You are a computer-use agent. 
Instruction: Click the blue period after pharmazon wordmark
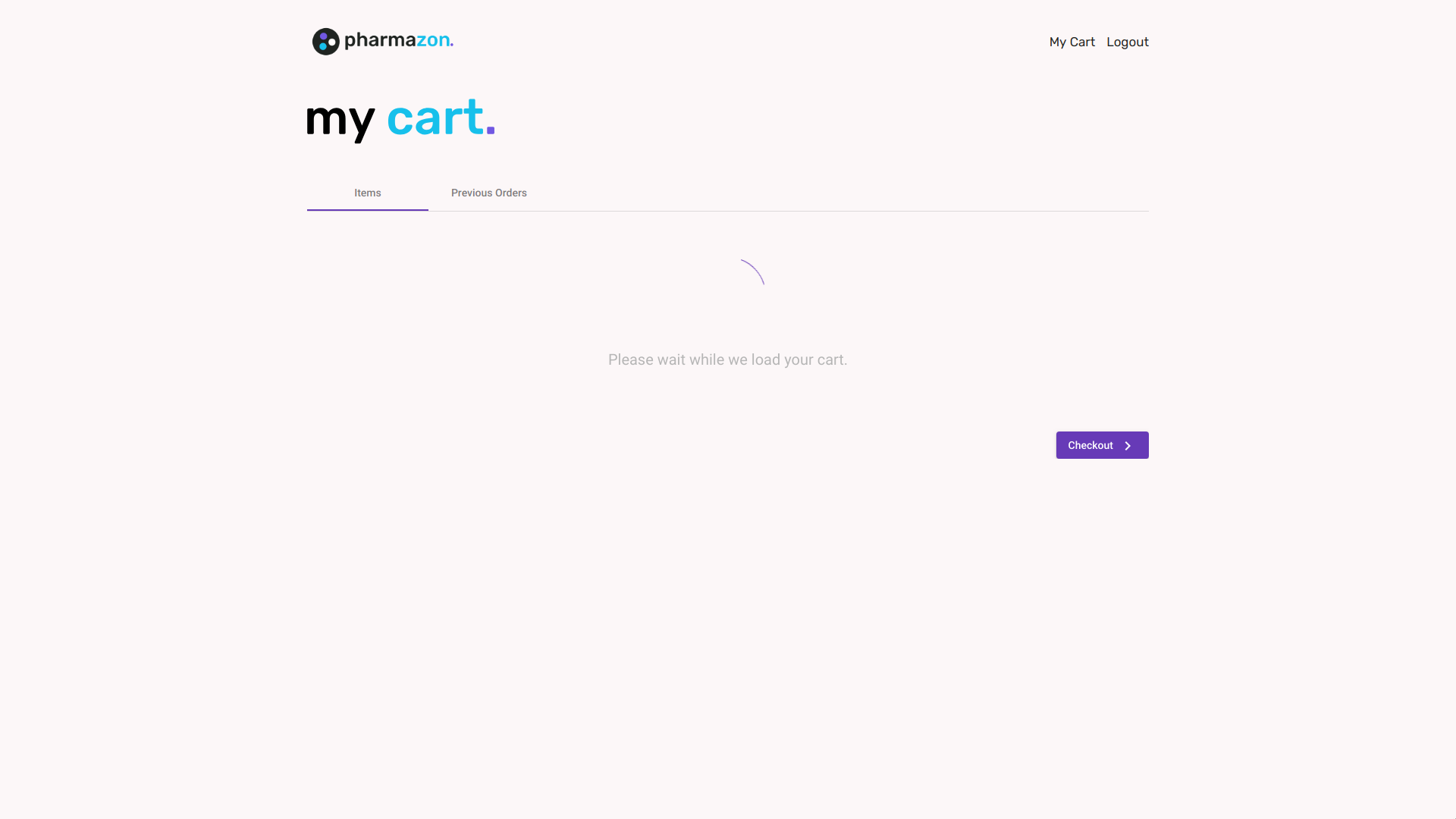pyautogui.click(x=452, y=45)
